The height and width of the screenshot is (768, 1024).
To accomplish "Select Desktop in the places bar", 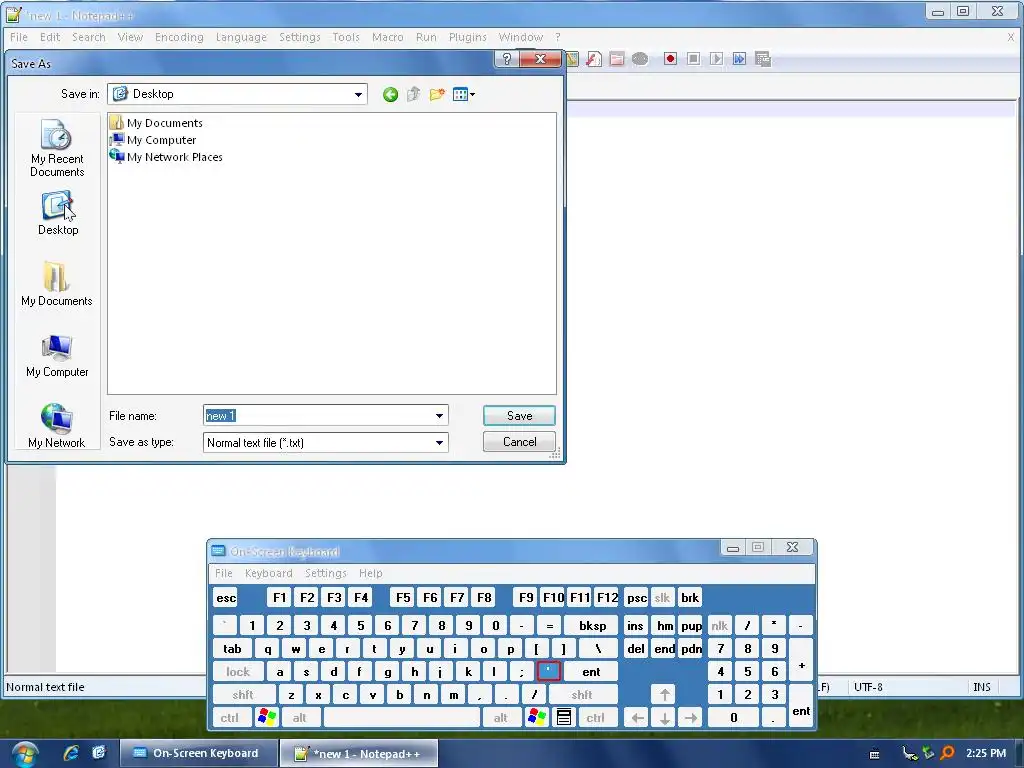I will (x=57, y=213).
